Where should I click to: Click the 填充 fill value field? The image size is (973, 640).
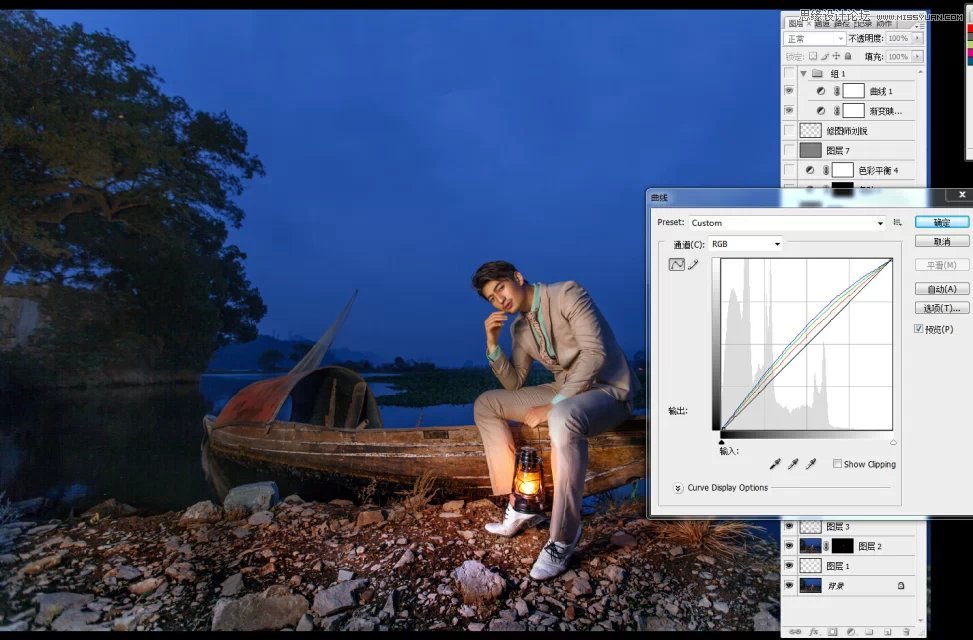tap(899, 56)
